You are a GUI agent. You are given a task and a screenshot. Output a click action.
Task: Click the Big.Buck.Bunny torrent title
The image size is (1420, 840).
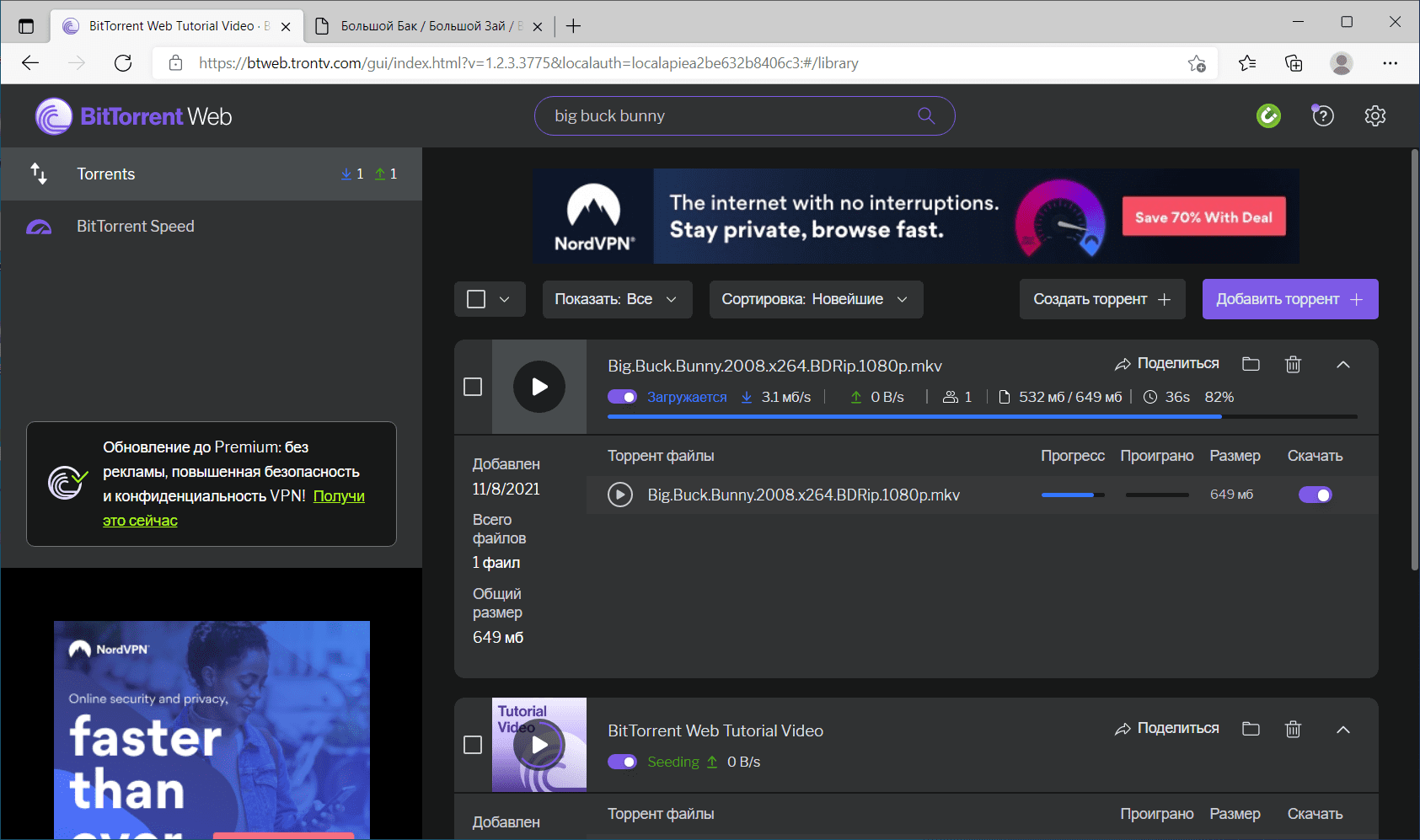click(x=774, y=366)
